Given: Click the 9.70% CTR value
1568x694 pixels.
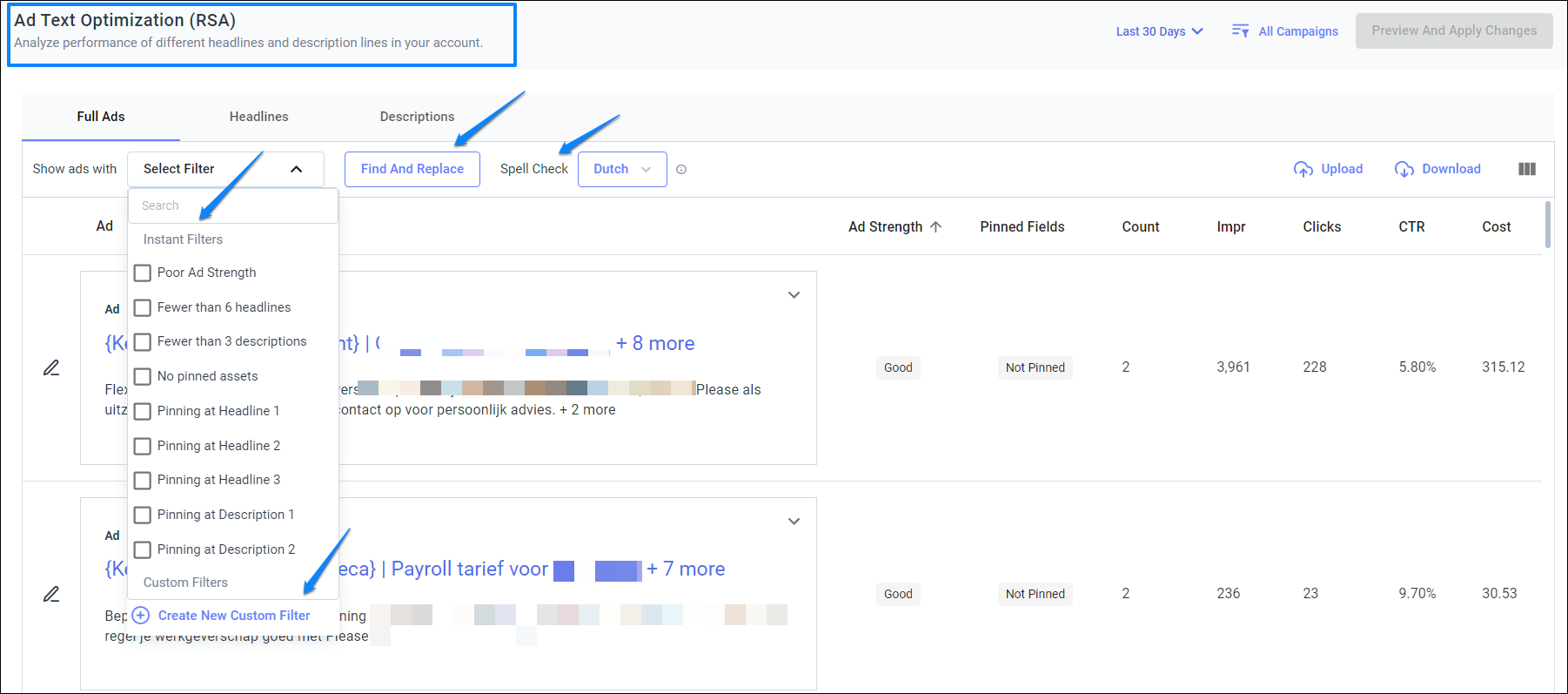Looking at the screenshot, I should coord(1417,594).
